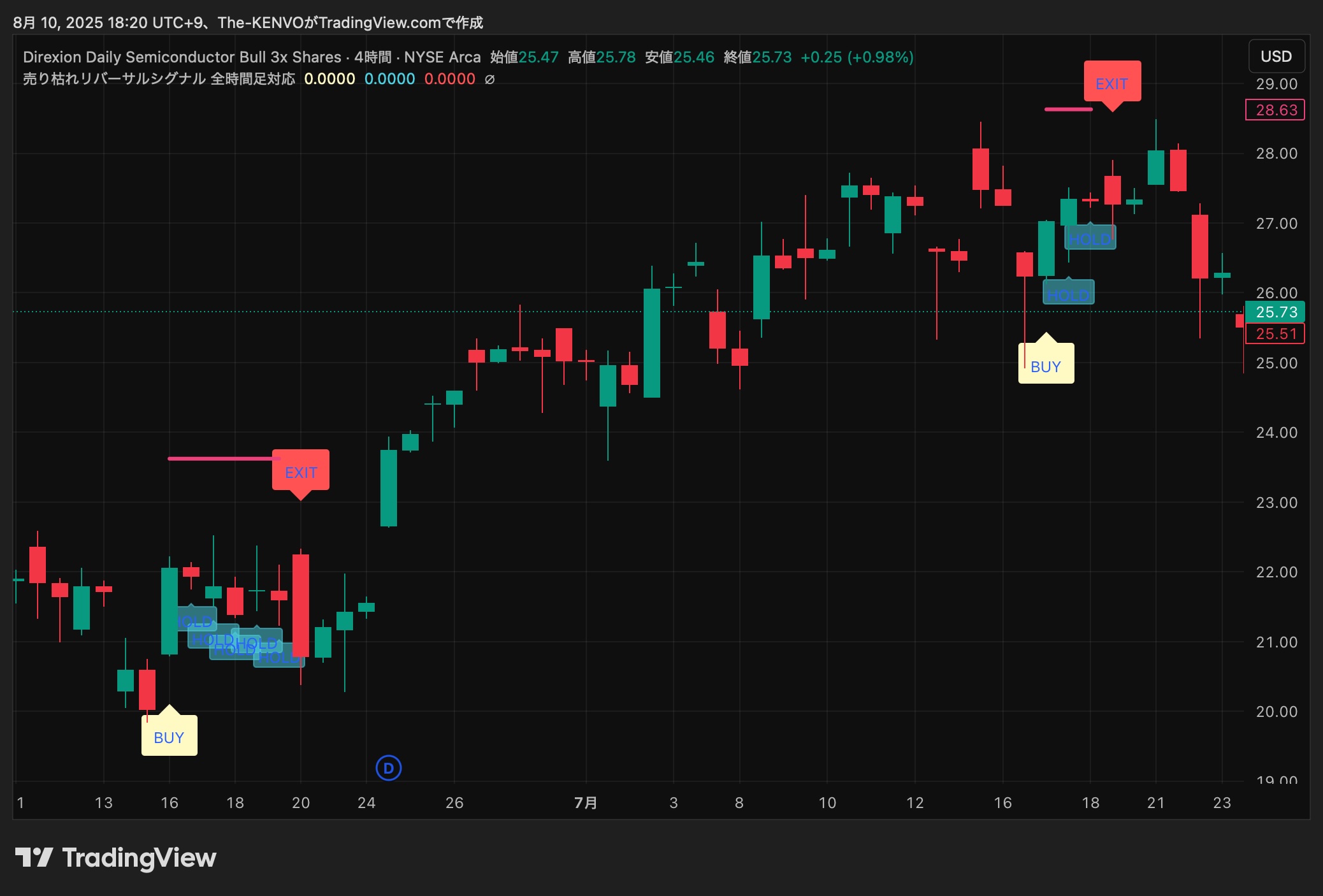
Task: Click the pink 28.63 price tag
Action: click(1276, 110)
